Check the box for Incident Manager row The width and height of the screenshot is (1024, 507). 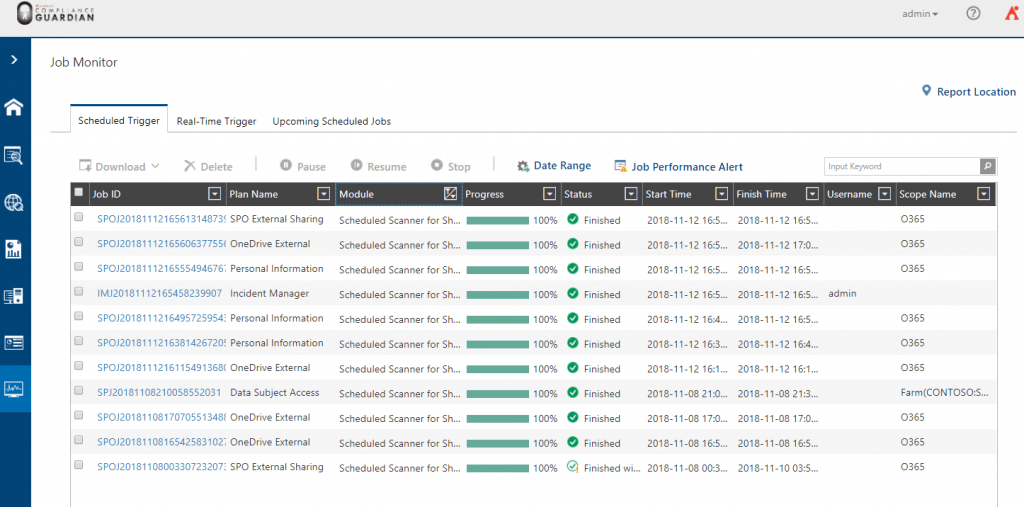79,291
